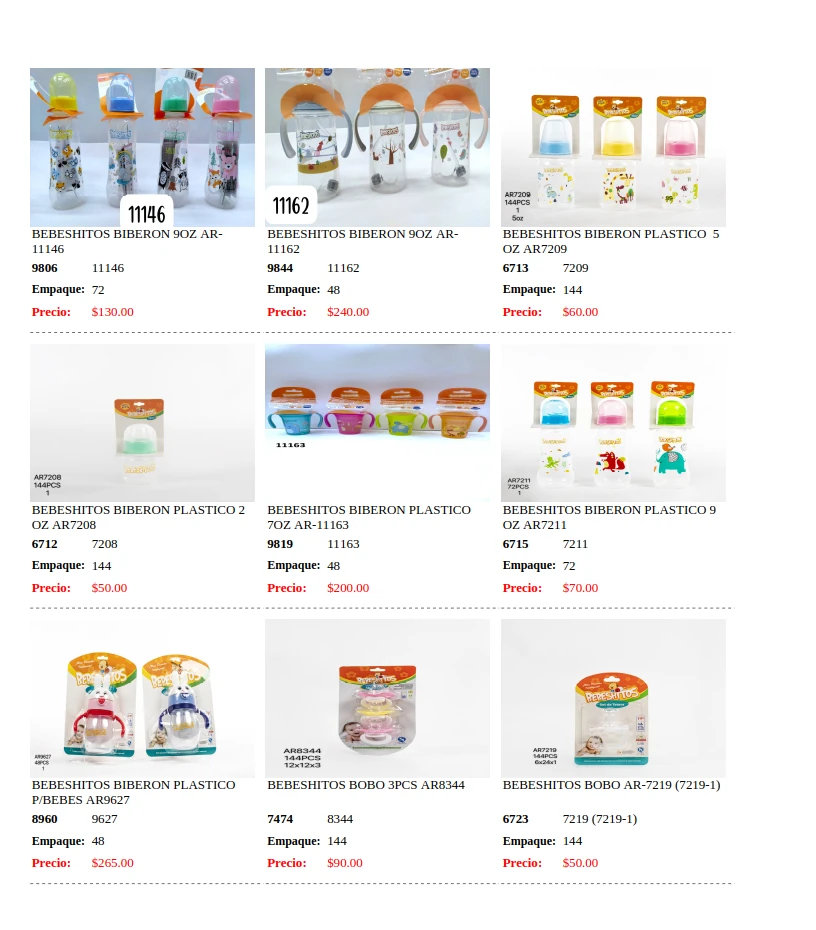Click title BEBESHITOS BIBERON PLASTICO 2 OZ AR7208

pyautogui.click(x=138, y=517)
